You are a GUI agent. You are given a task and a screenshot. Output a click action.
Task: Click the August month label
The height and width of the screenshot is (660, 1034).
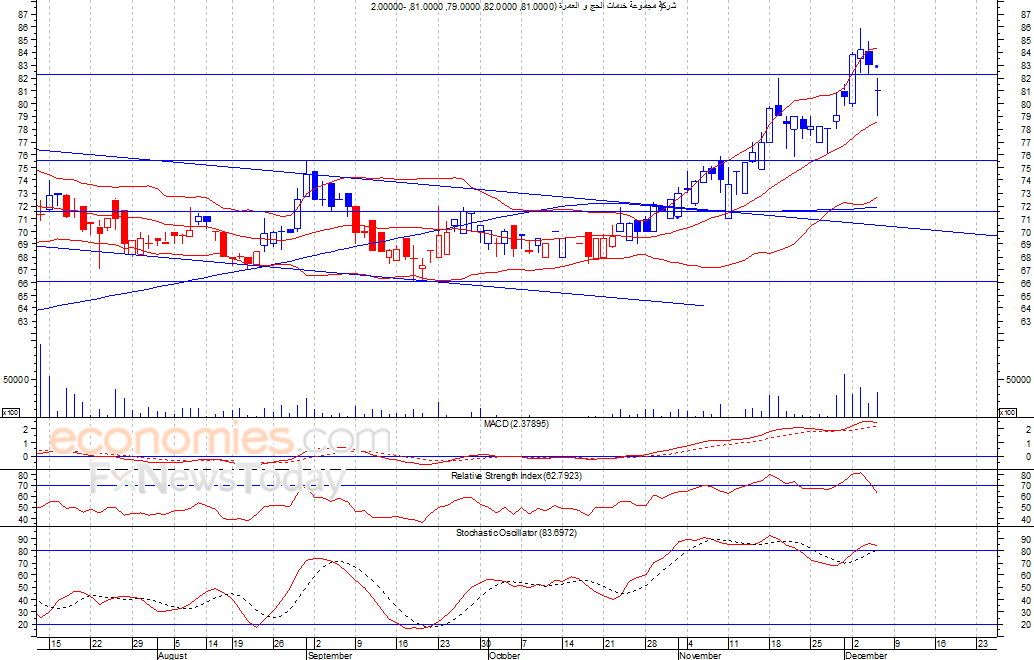coord(173,655)
